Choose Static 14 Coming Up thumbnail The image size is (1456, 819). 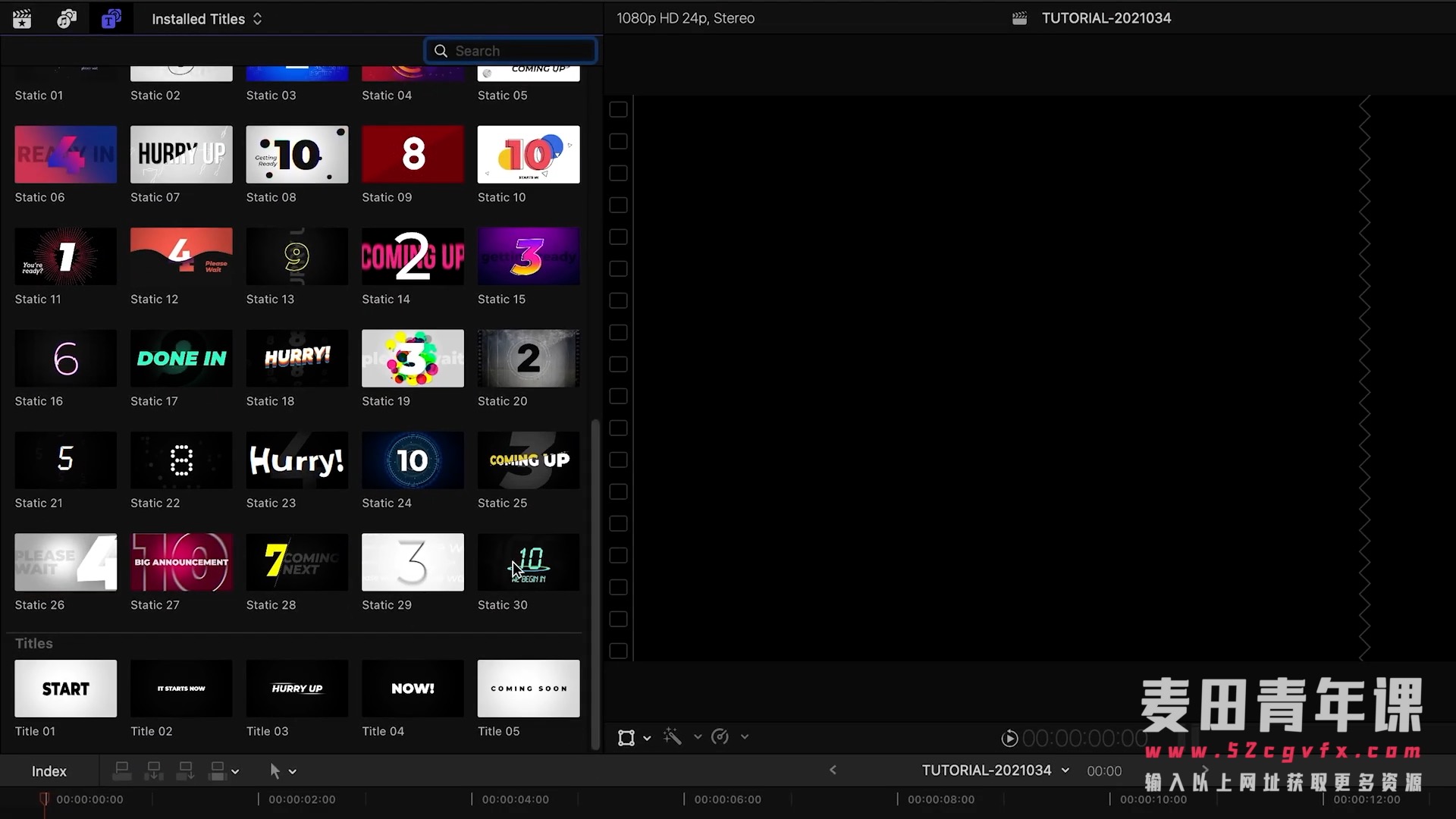pyautogui.click(x=413, y=256)
